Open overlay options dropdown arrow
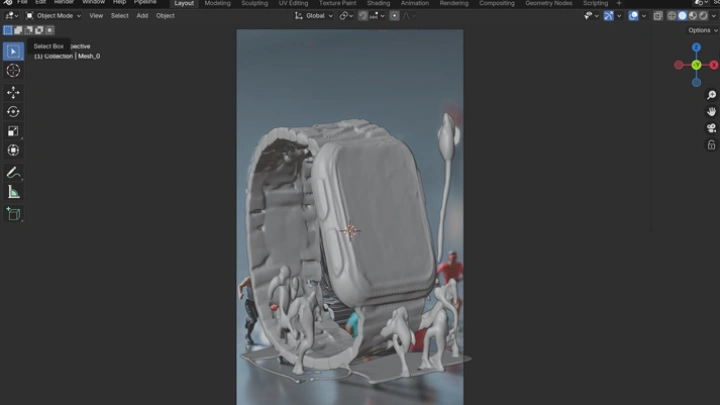This screenshot has height=405, width=720. [x=643, y=16]
